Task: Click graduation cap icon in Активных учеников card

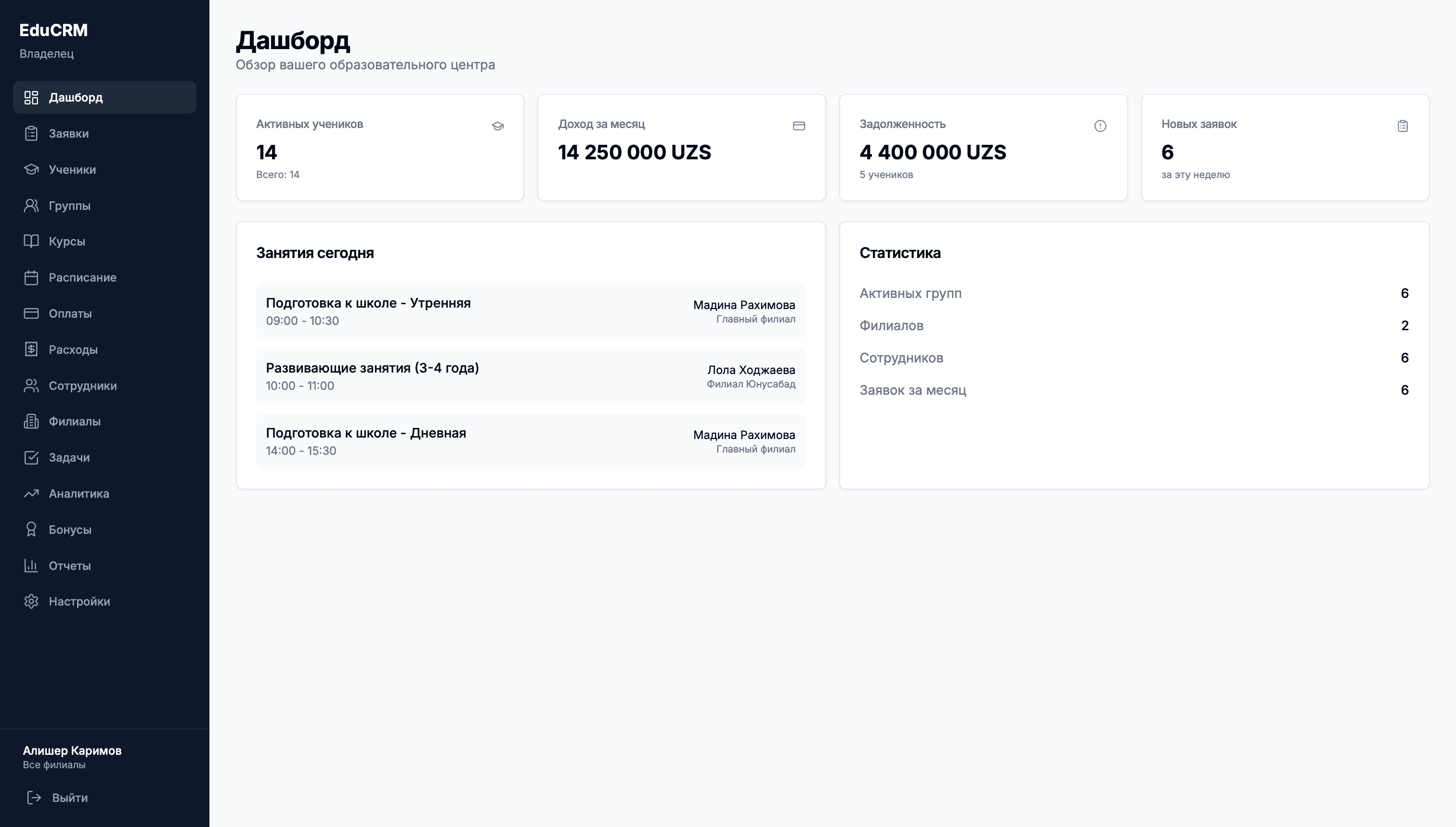Action: 498,126
